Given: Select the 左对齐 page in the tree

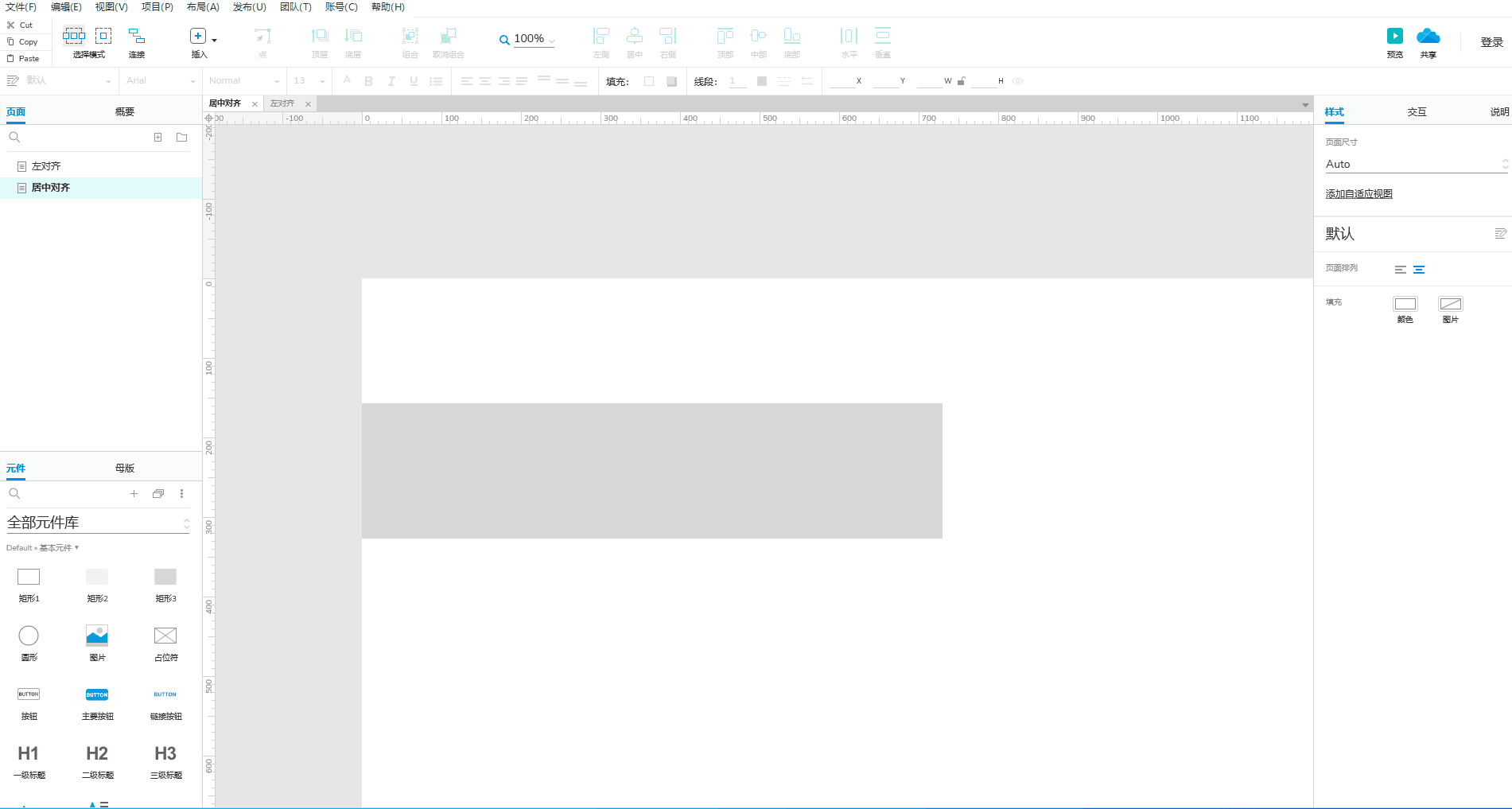Looking at the screenshot, I should pos(46,166).
